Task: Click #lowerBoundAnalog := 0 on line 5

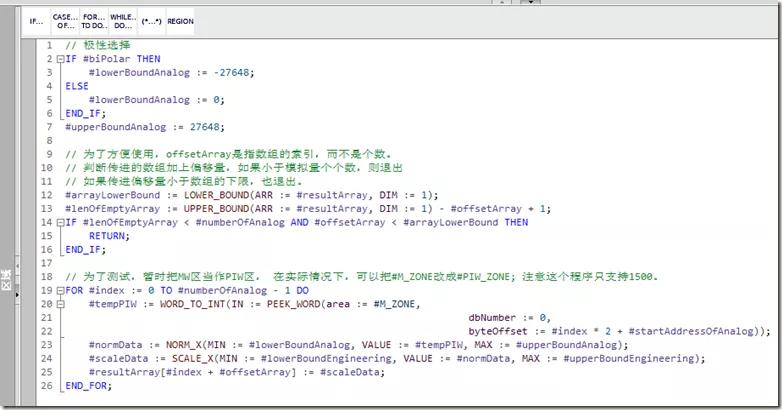Action: tap(155, 100)
